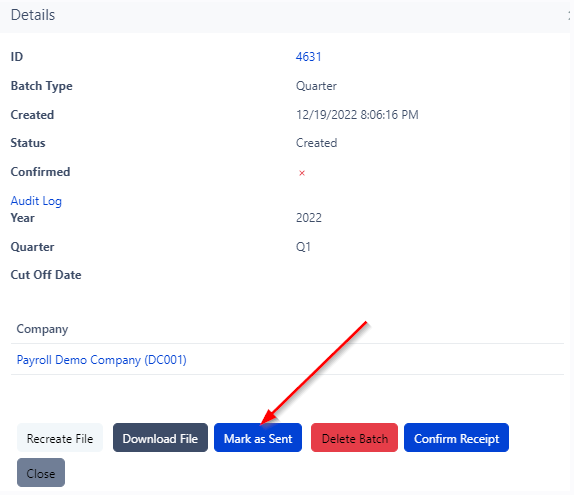Delete this batch with the red button
This screenshot has width=574, height=495.
(354, 438)
